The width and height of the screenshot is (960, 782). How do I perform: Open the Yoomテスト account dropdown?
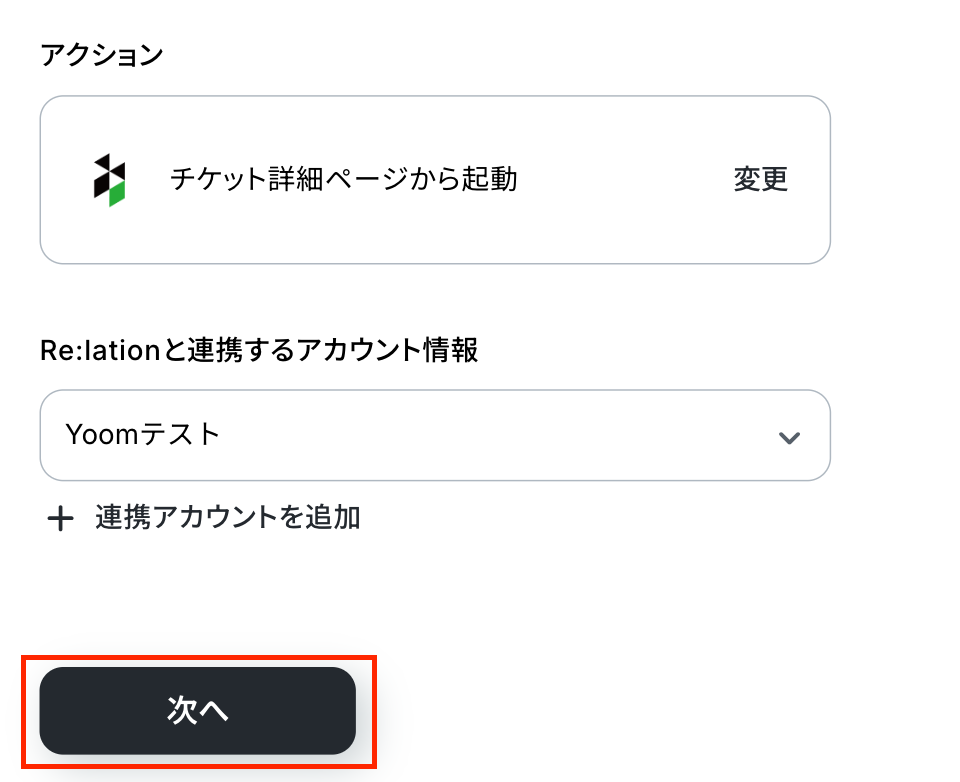click(x=435, y=435)
